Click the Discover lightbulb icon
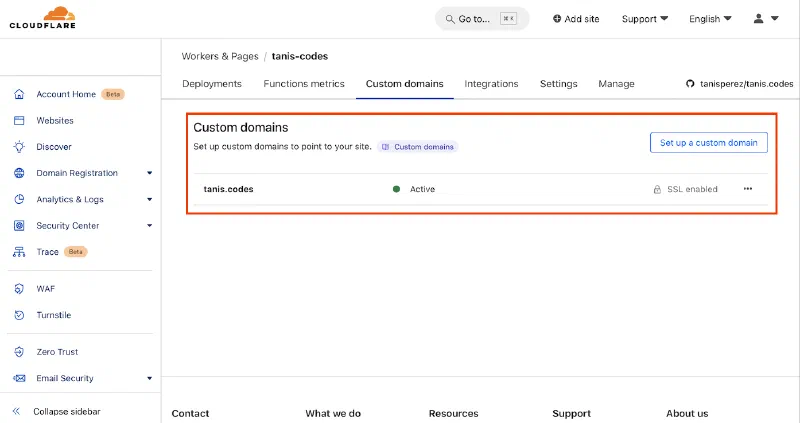800x423 pixels. point(19,147)
